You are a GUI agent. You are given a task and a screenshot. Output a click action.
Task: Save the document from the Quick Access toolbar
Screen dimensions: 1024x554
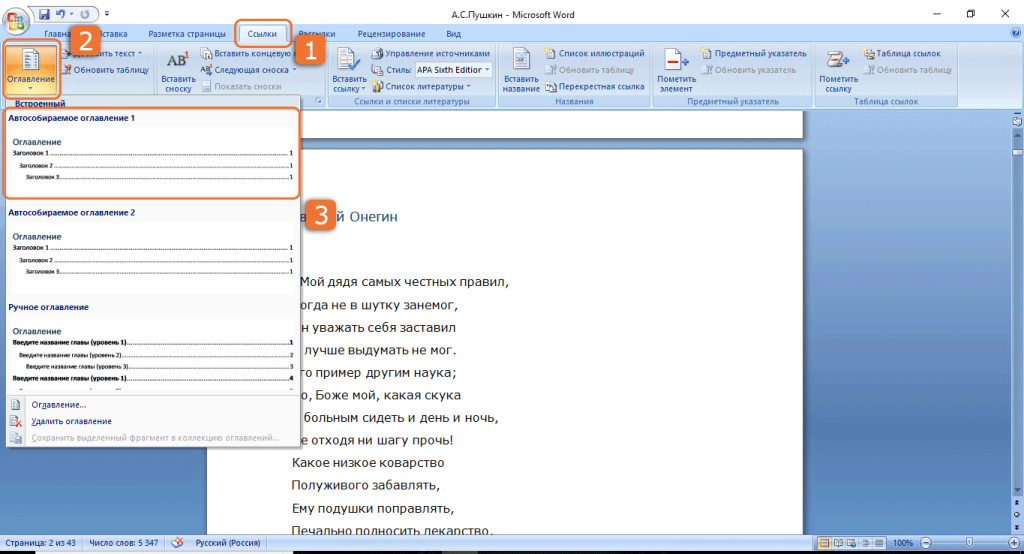tap(44, 14)
